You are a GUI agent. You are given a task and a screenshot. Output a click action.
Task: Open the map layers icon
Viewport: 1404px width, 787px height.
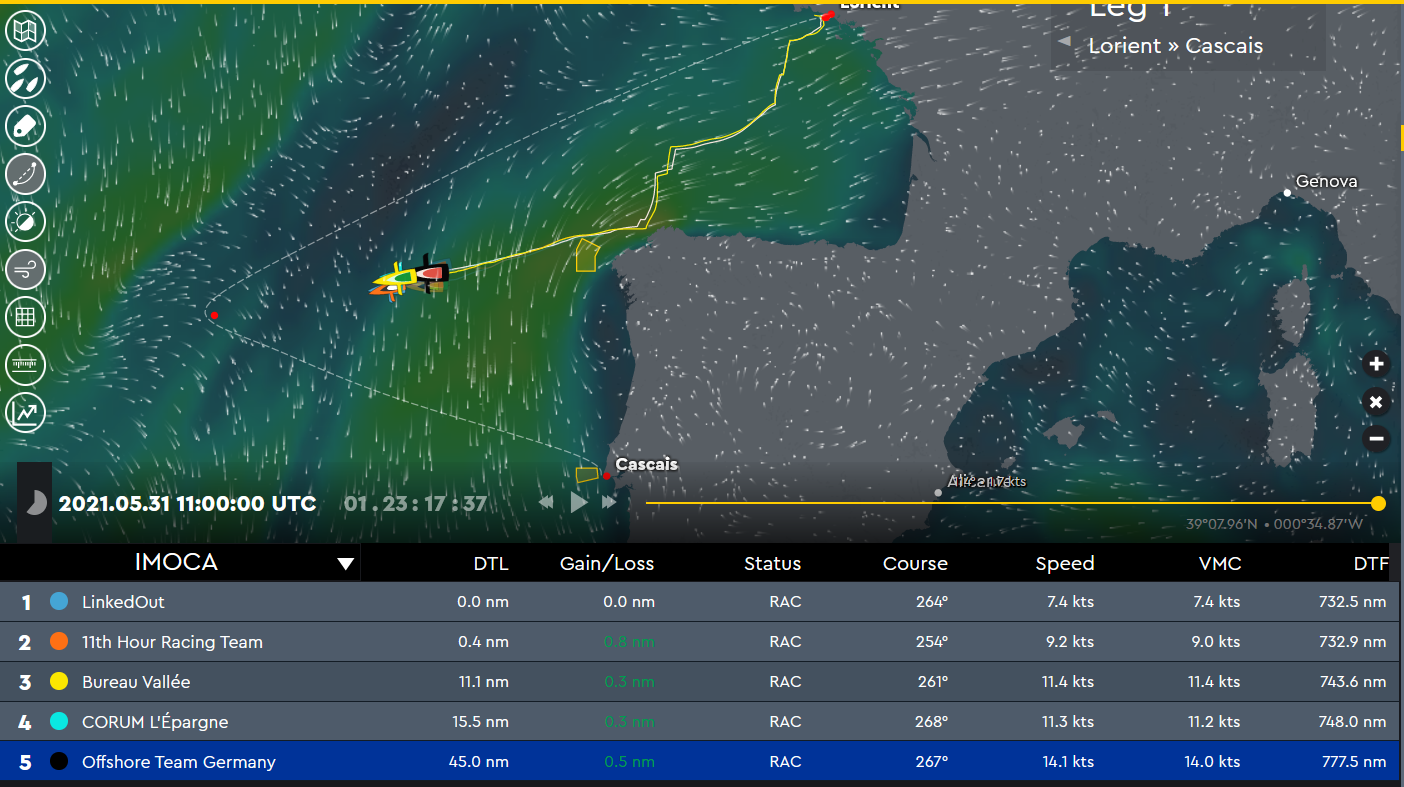(26, 30)
